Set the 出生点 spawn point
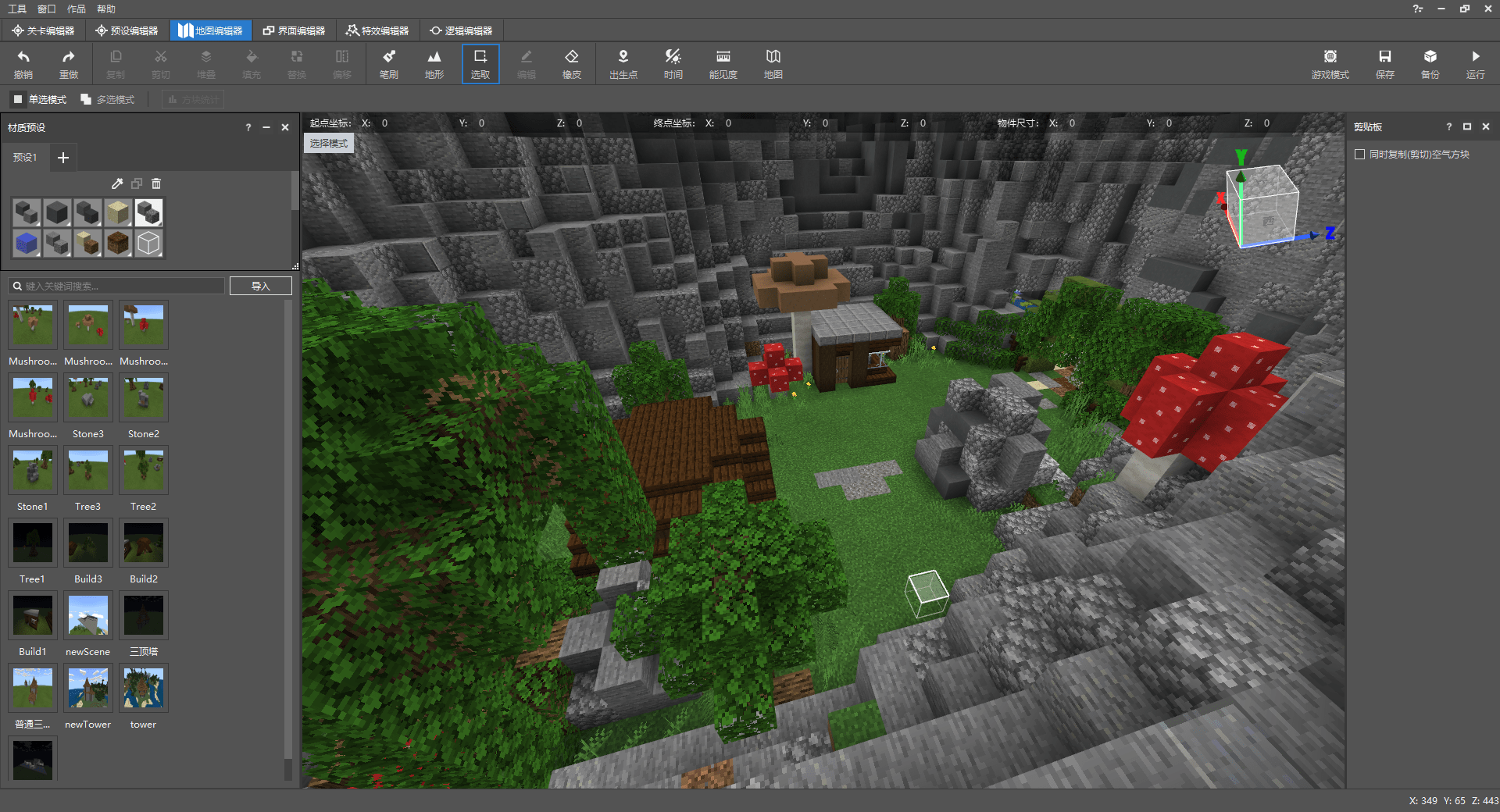1500x812 pixels. pos(623,64)
